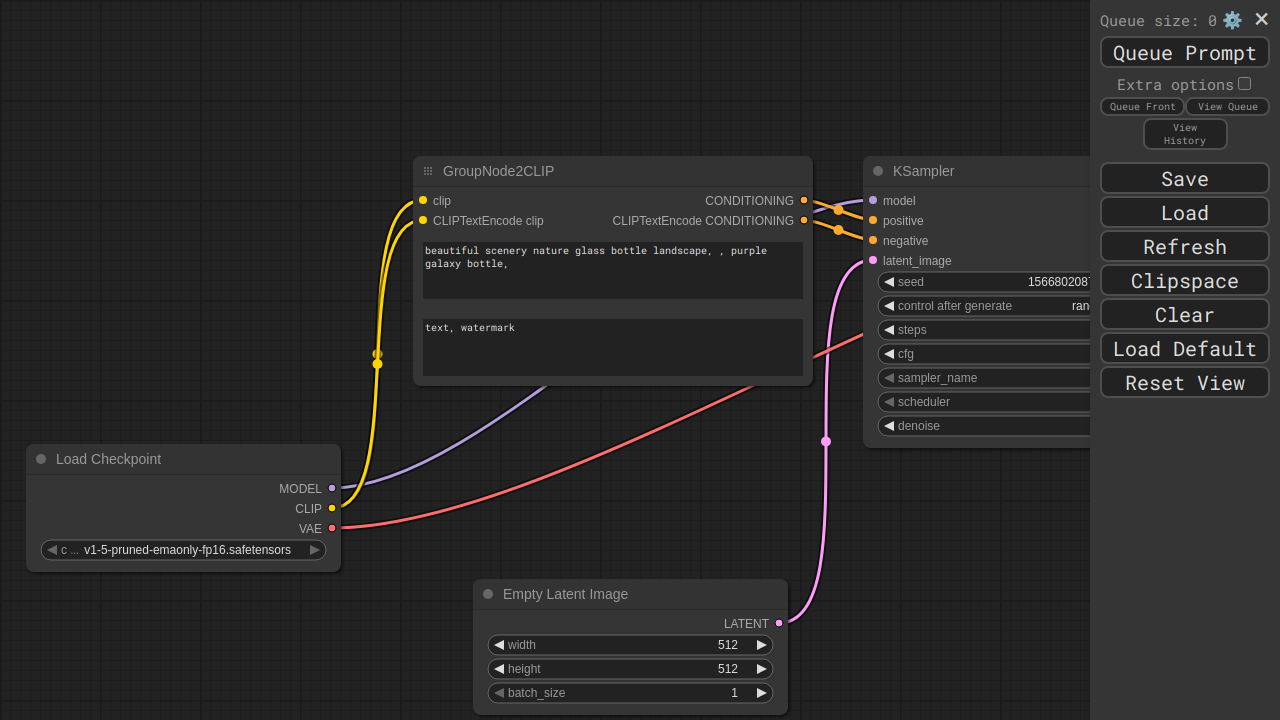Collapse the Empty Latent Image node dot
1280x720 pixels.
(488, 594)
